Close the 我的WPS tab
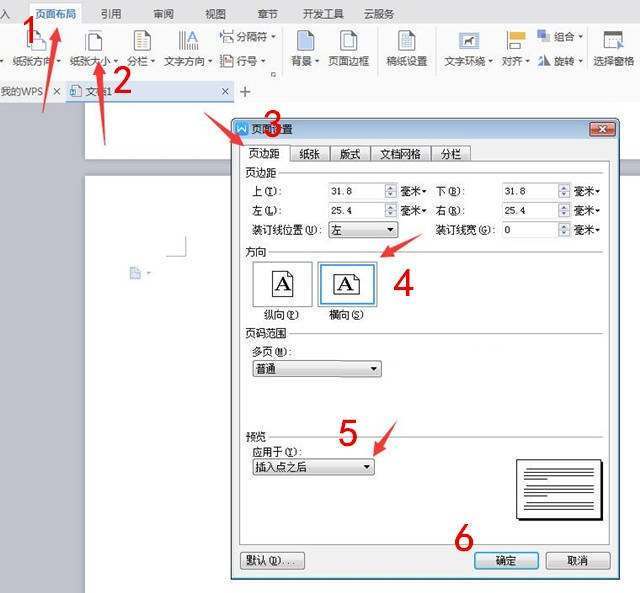This screenshot has height=593, width=640. pyautogui.click(x=57, y=91)
